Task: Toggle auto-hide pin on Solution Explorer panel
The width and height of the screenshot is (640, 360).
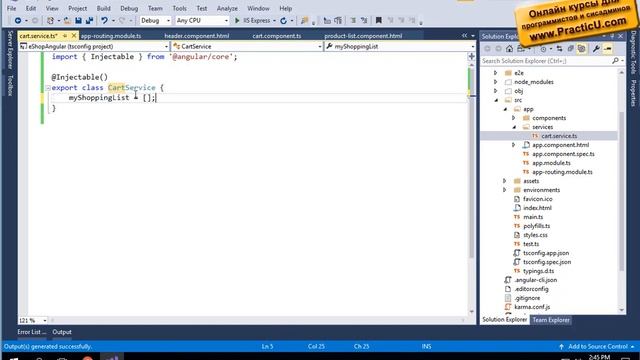Action: coord(612,36)
